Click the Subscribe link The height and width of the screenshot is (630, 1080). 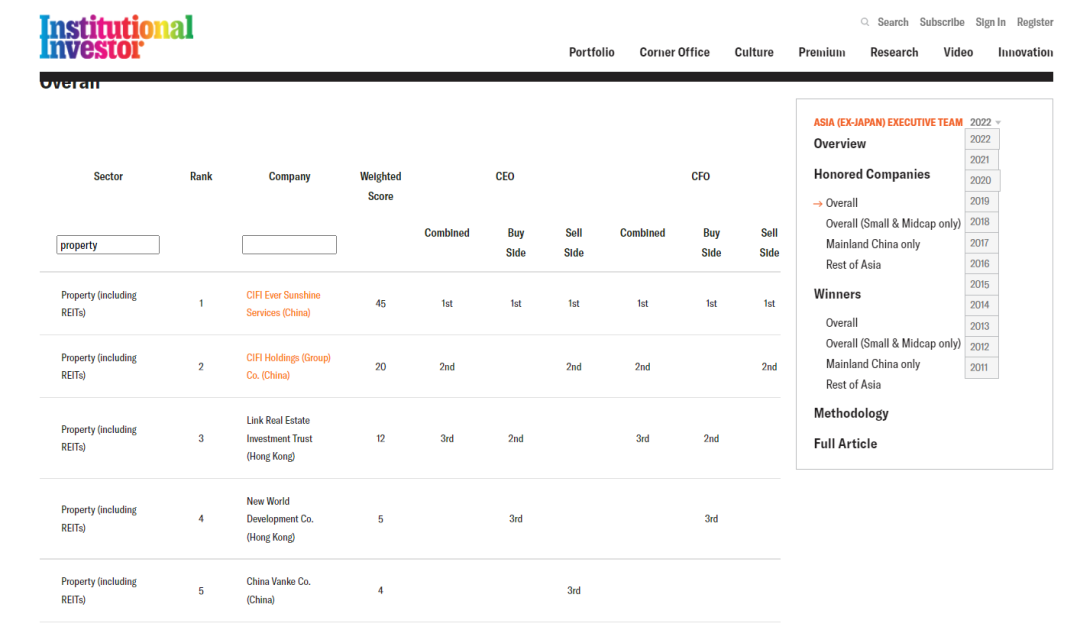(x=942, y=22)
